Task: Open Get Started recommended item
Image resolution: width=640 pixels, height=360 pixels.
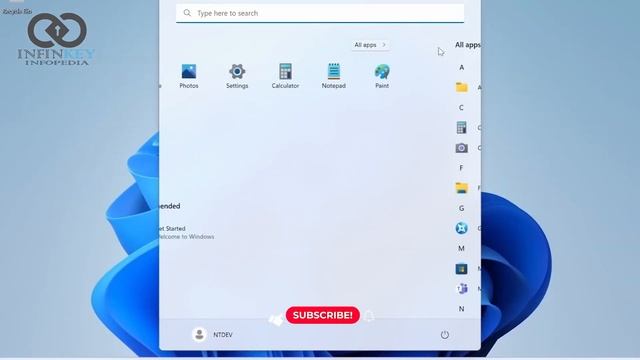Action: click(186, 232)
